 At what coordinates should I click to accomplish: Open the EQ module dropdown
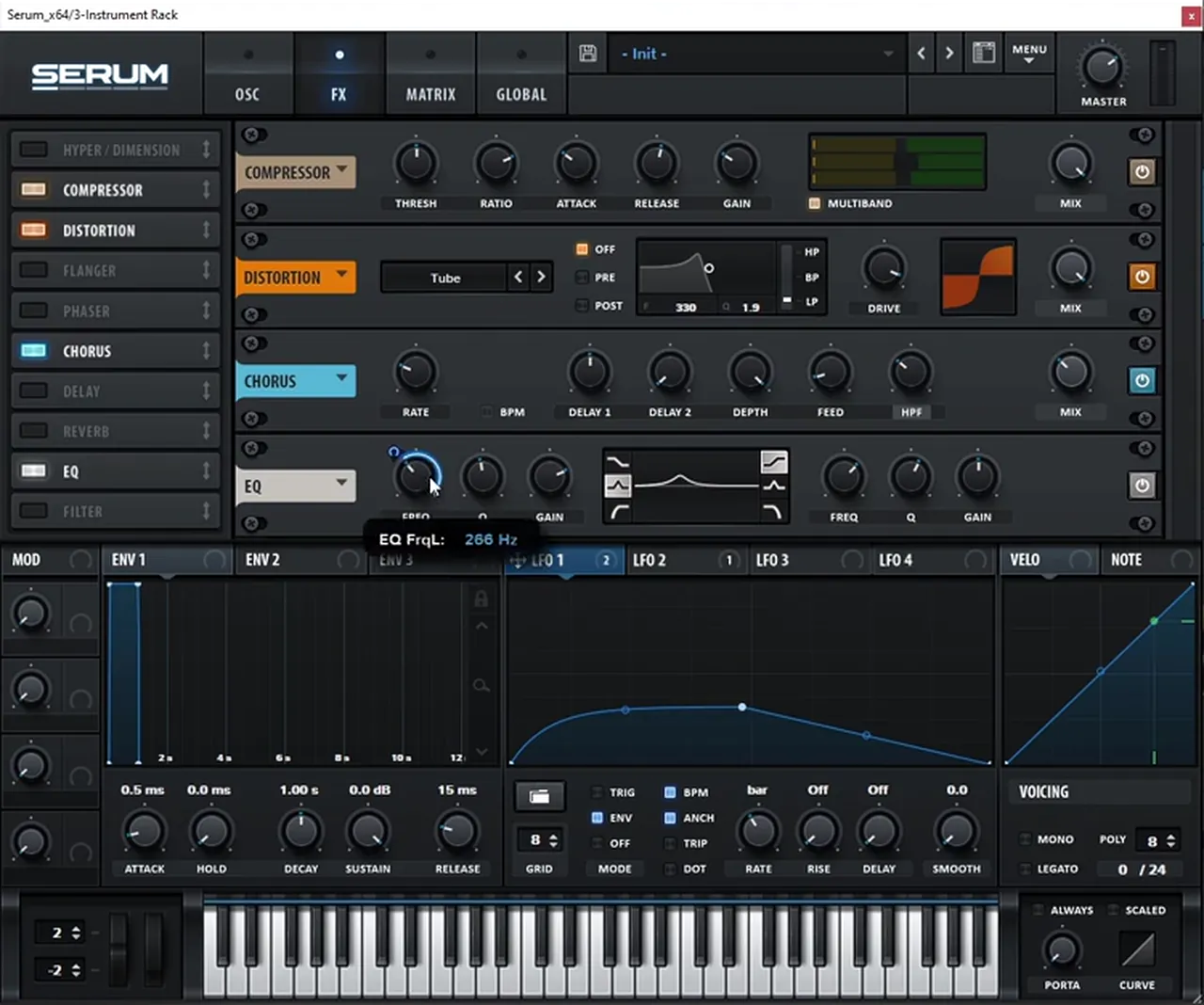pyautogui.click(x=295, y=486)
